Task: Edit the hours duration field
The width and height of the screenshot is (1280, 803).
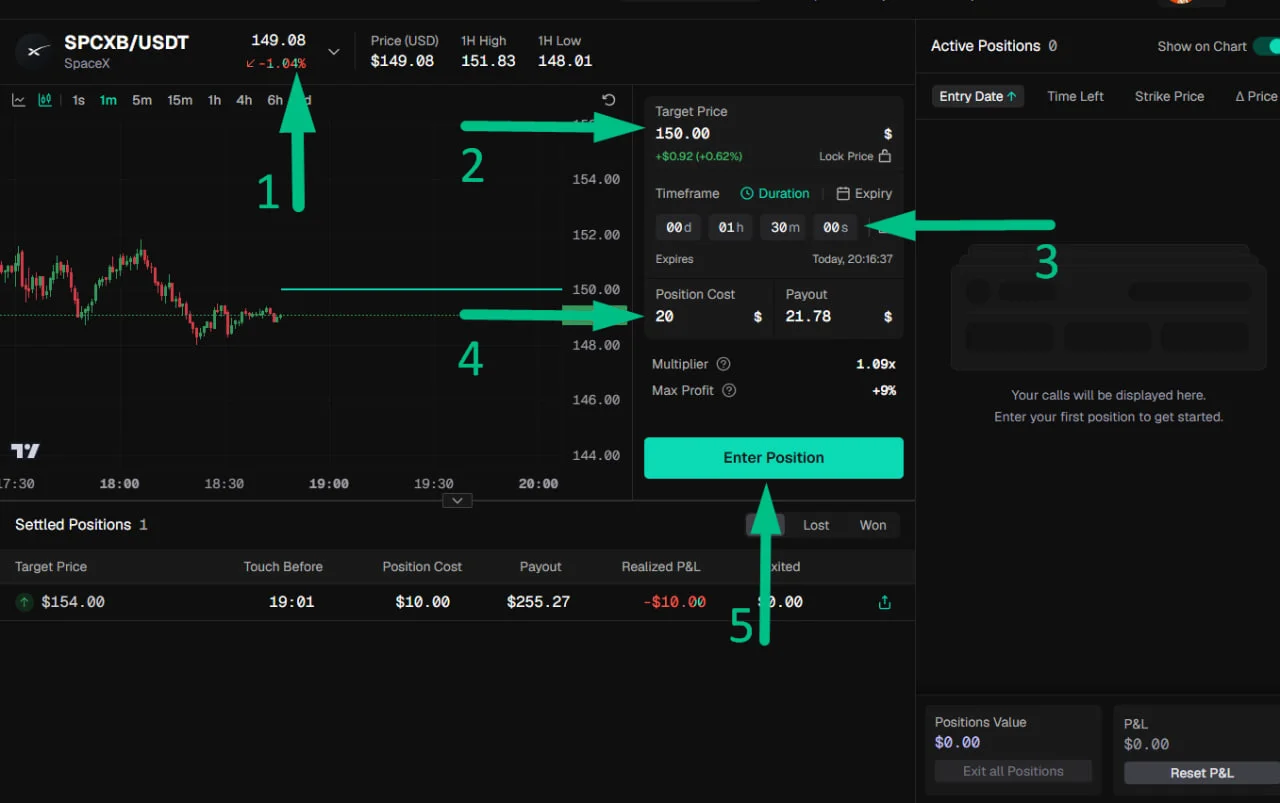Action: click(731, 227)
